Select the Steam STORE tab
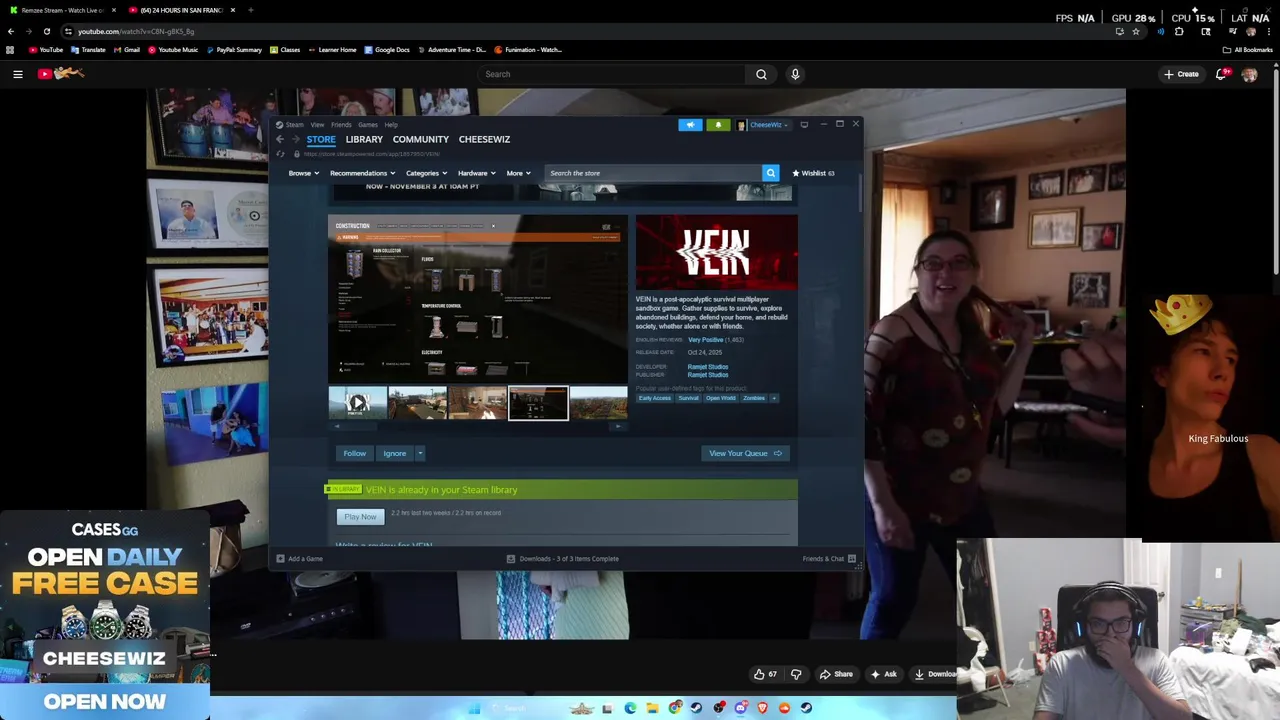This screenshot has width=1280, height=720. point(321,139)
